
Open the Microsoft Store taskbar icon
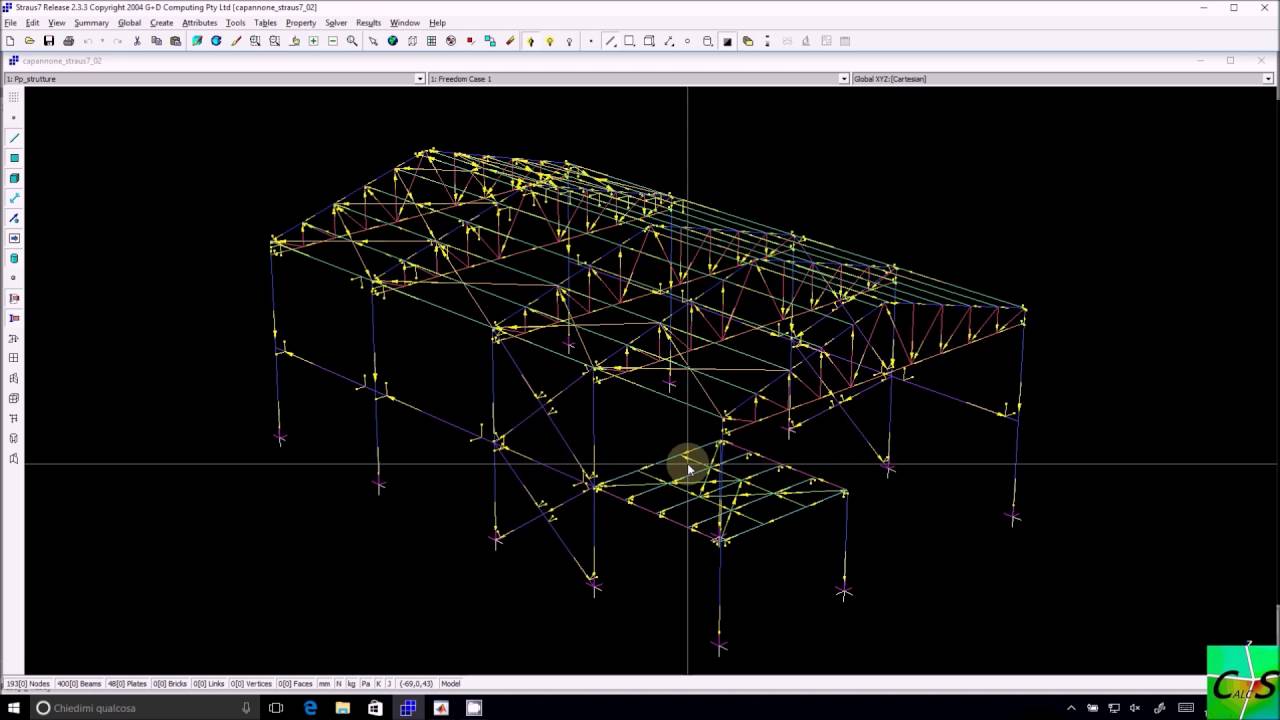pyautogui.click(x=375, y=708)
